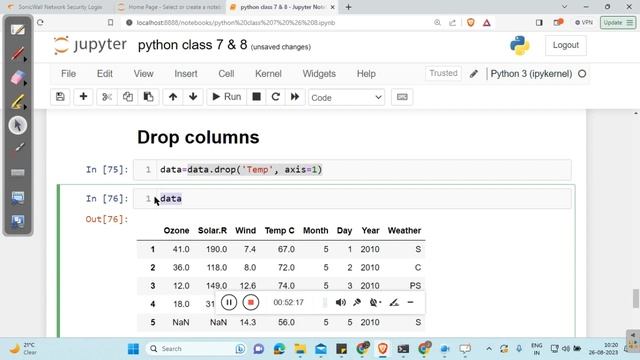640x360 pixels.
Task: Open a new browser tab
Action: pos(348,7)
